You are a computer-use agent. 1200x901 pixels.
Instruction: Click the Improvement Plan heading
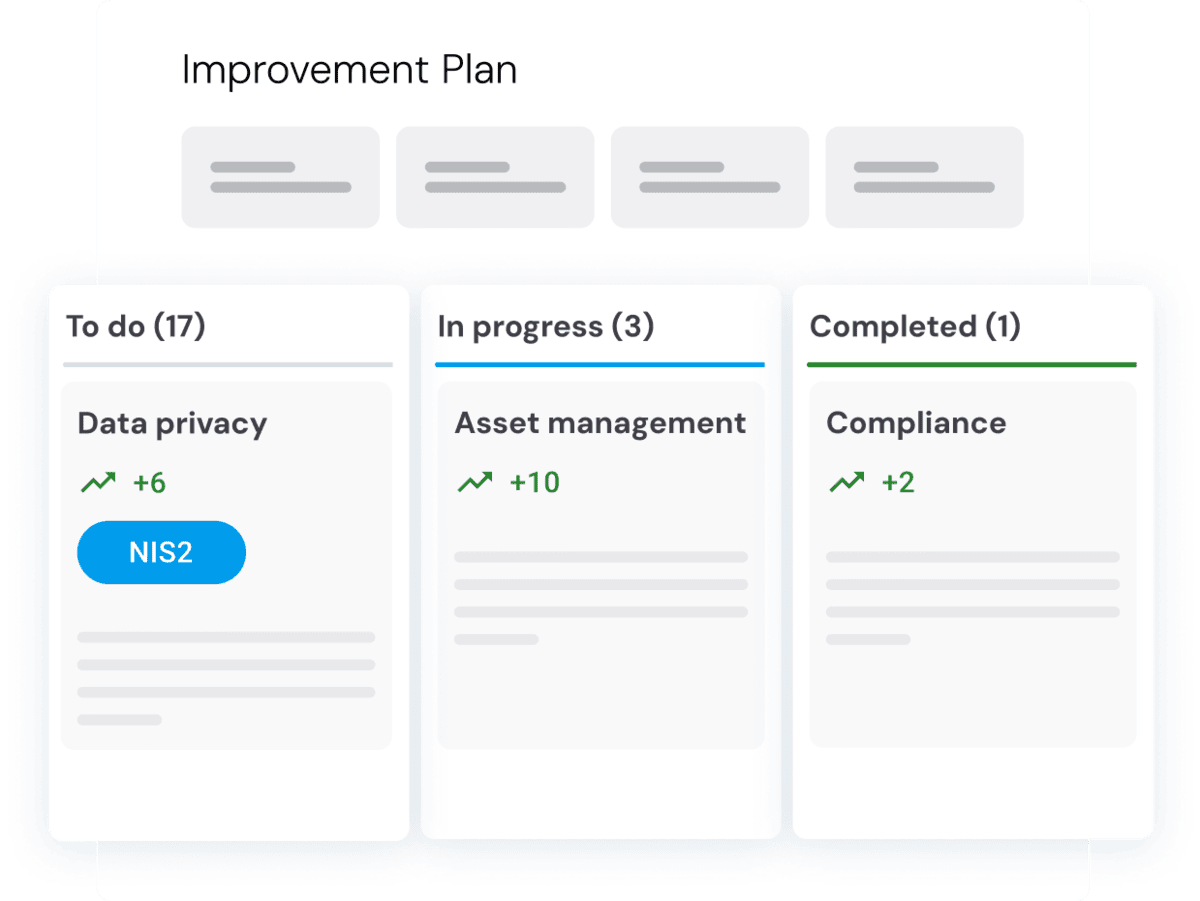(x=349, y=71)
